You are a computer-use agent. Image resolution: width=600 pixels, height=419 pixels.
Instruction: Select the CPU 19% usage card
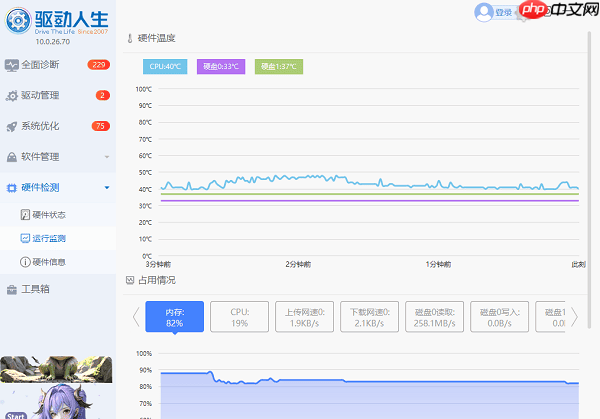click(240, 317)
